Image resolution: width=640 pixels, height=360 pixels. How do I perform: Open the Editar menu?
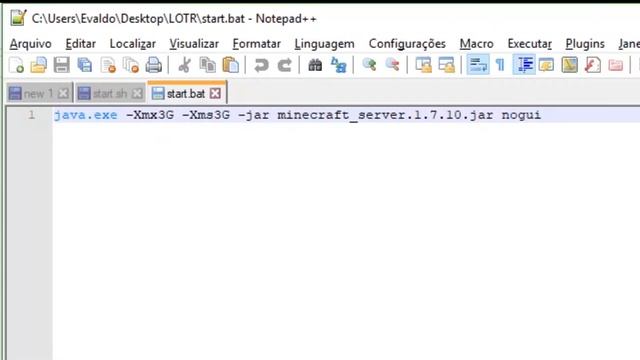(x=80, y=44)
